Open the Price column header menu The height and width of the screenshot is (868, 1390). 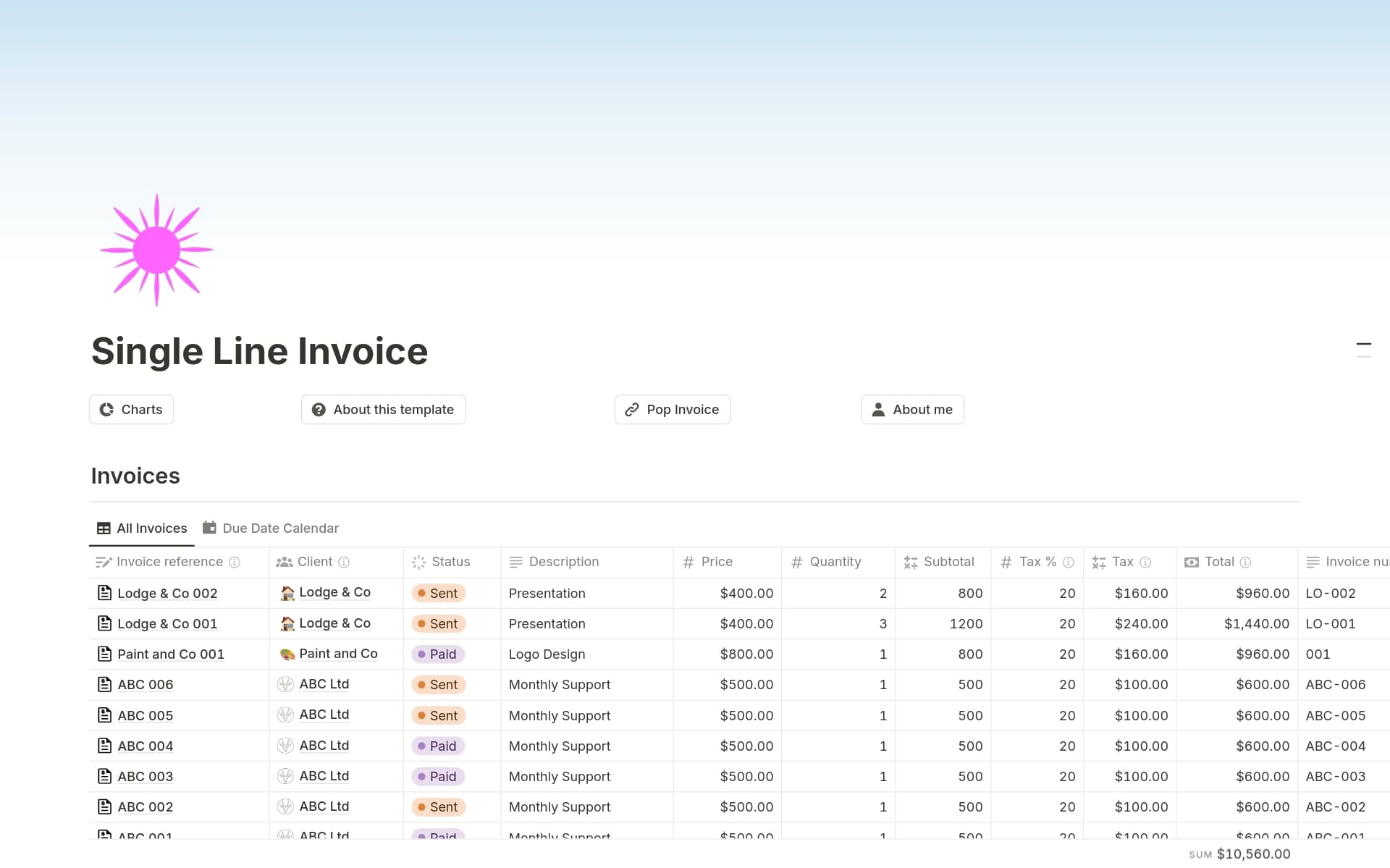point(716,562)
